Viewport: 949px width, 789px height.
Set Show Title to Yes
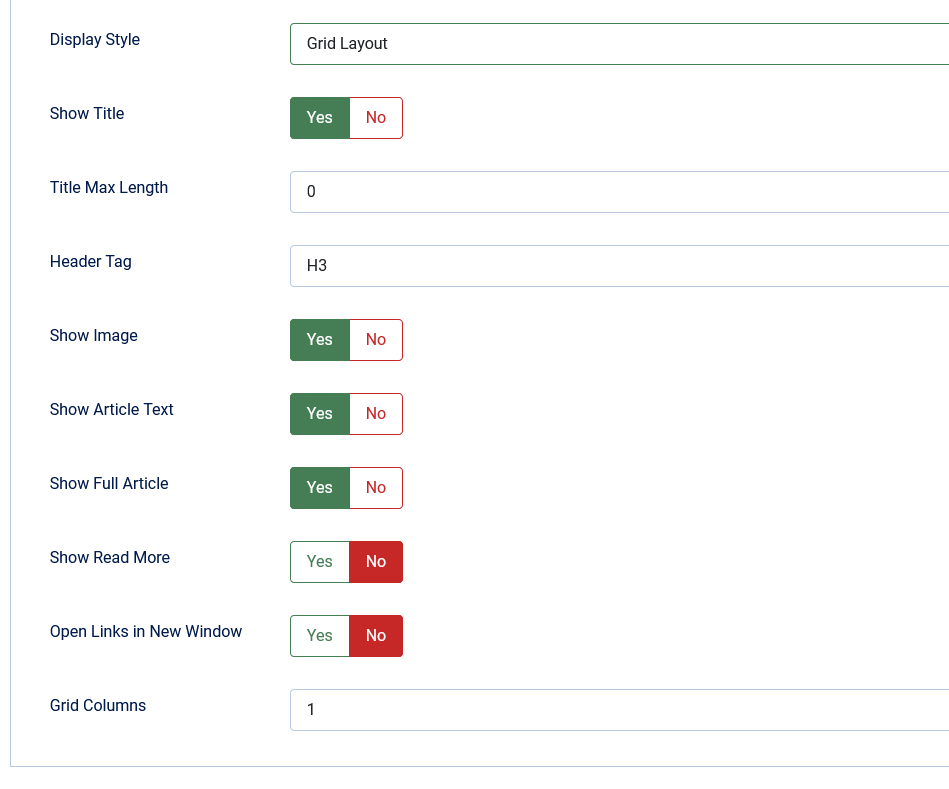[x=320, y=118]
